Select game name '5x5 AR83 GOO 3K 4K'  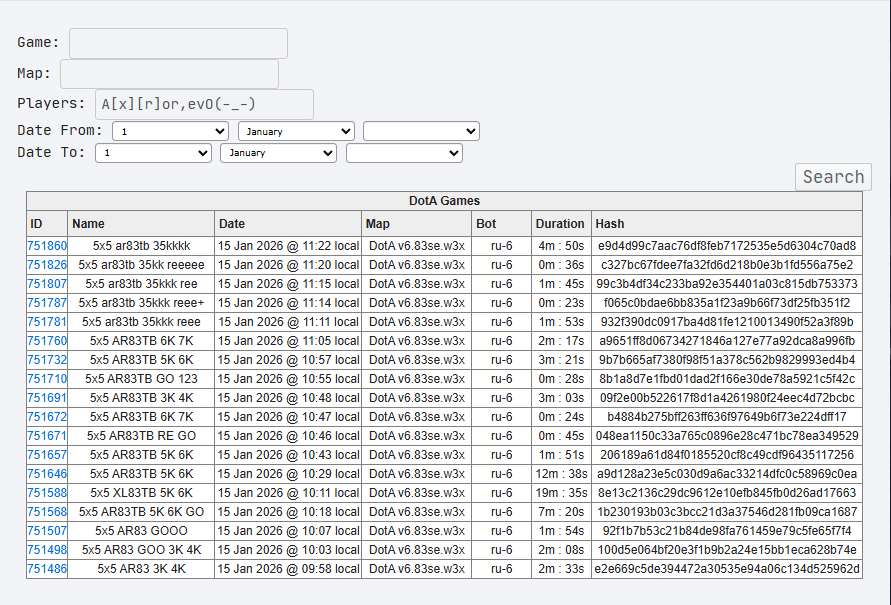pyautogui.click(x=141, y=550)
